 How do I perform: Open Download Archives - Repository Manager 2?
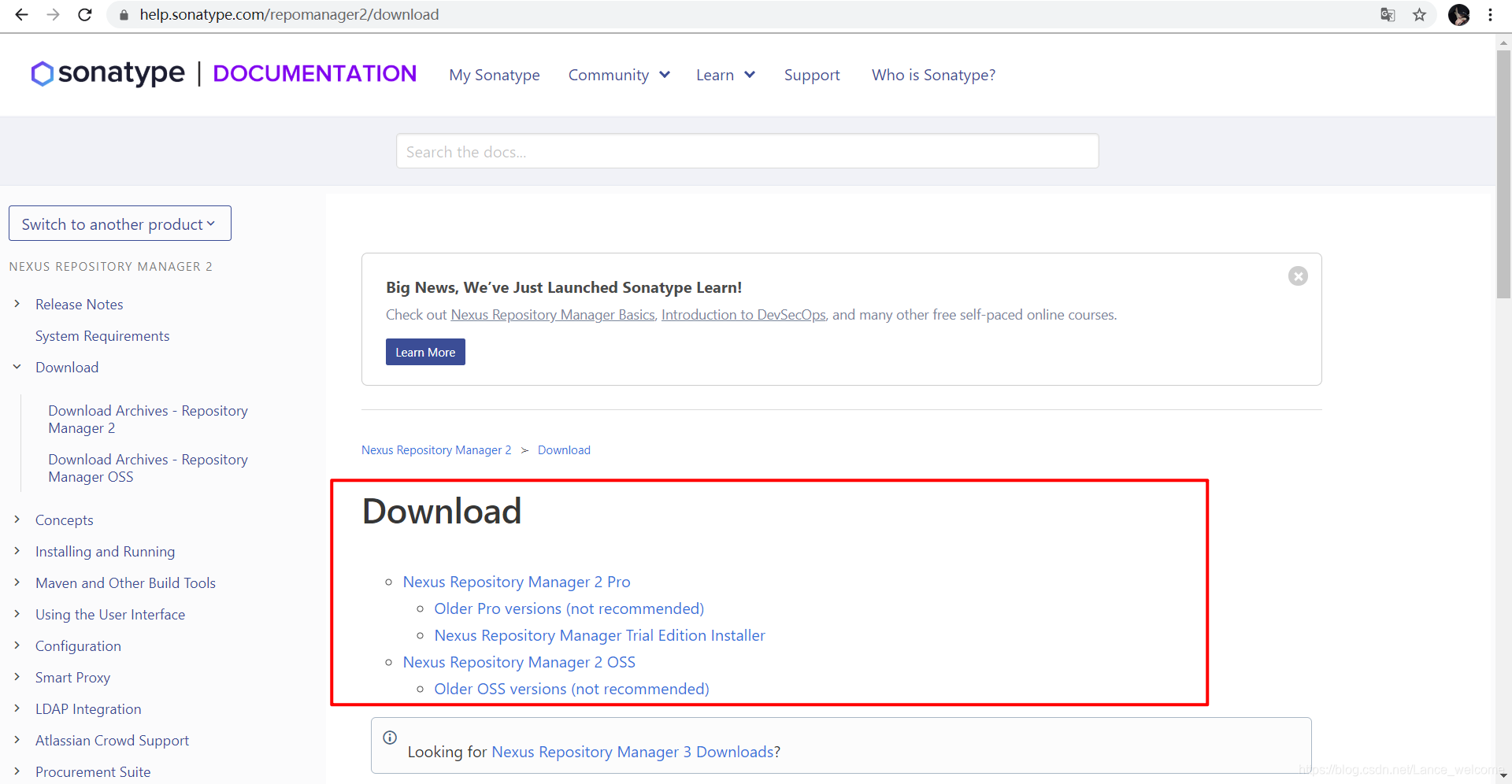(x=148, y=420)
